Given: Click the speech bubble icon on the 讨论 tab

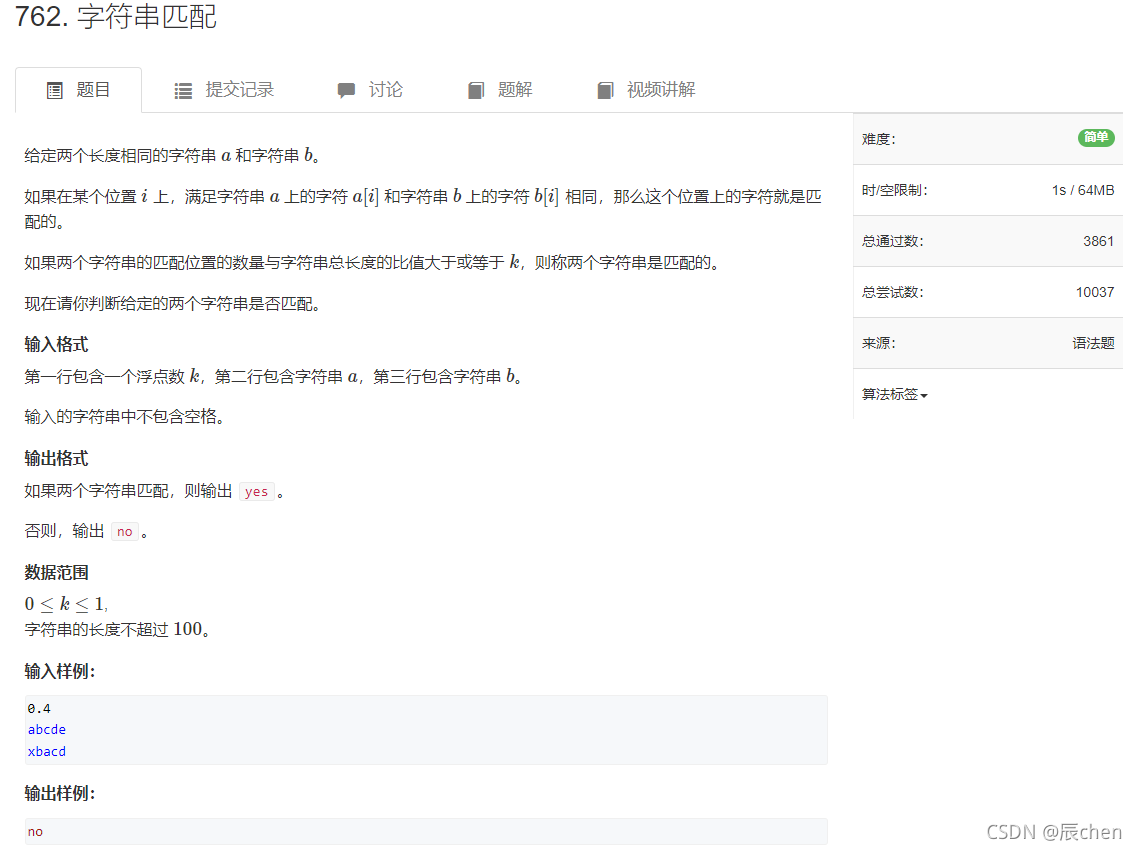Looking at the screenshot, I should coord(346,89).
